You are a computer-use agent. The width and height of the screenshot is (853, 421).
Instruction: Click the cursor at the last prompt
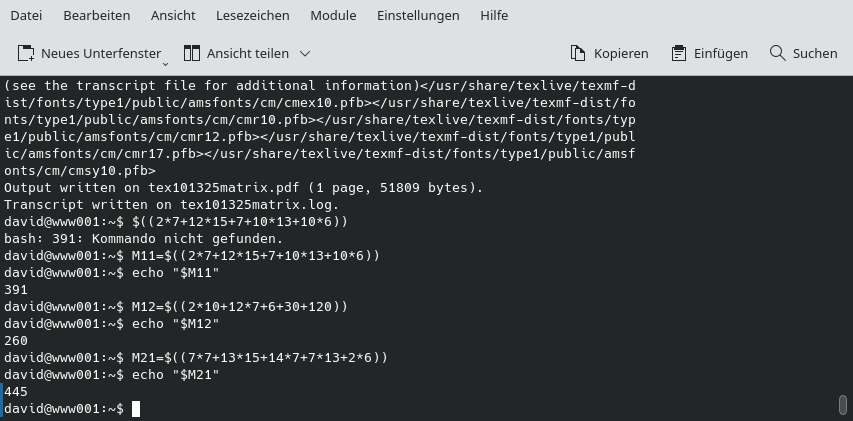pyautogui.click(x=136, y=409)
